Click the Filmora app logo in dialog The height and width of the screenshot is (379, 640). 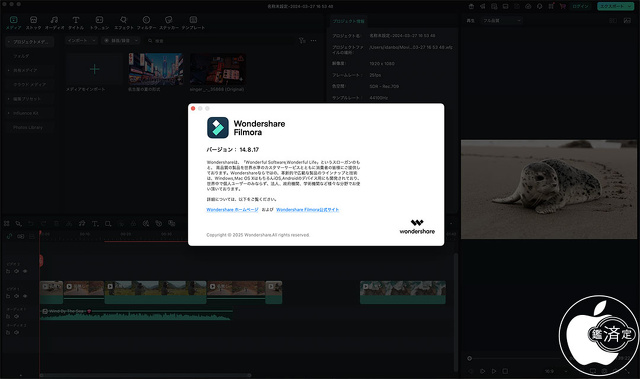tap(218, 128)
